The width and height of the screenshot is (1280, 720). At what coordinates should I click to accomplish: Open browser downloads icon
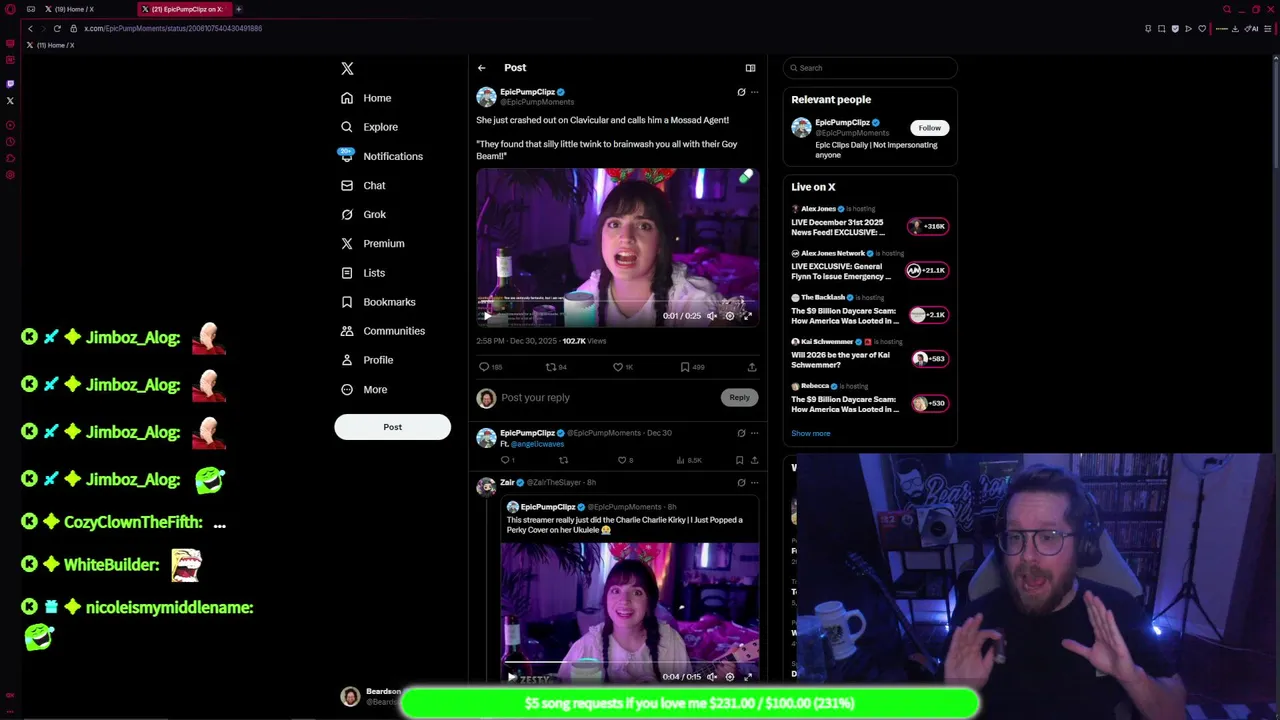(1236, 28)
